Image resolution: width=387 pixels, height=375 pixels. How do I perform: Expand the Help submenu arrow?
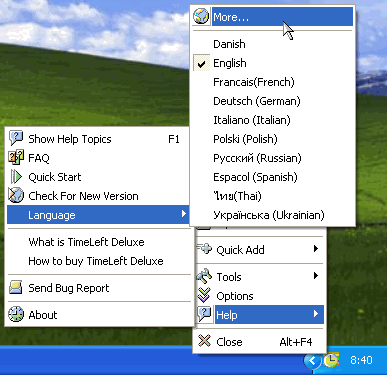(316, 314)
